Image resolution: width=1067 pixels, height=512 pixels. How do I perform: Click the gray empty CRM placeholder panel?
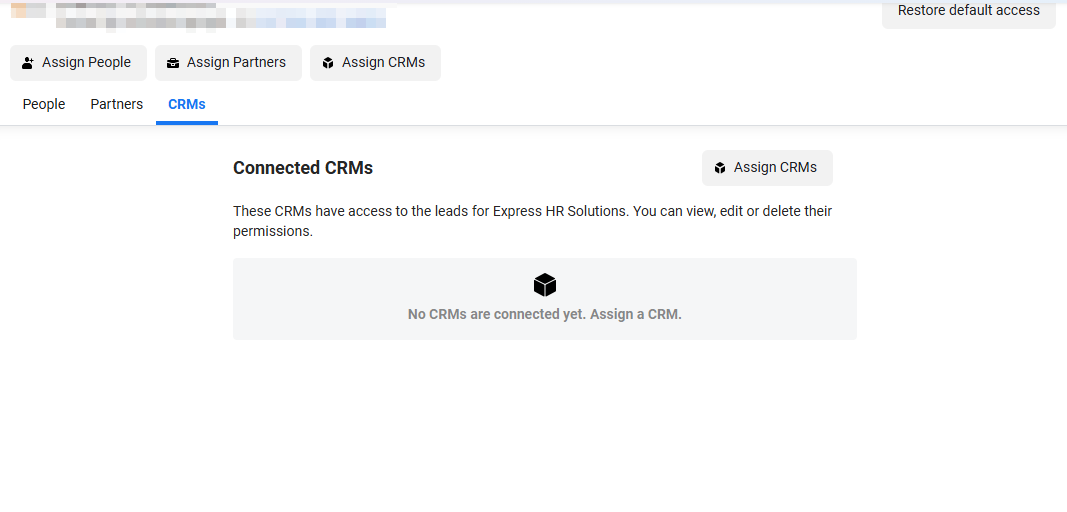pyautogui.click(x=544, y=299)
